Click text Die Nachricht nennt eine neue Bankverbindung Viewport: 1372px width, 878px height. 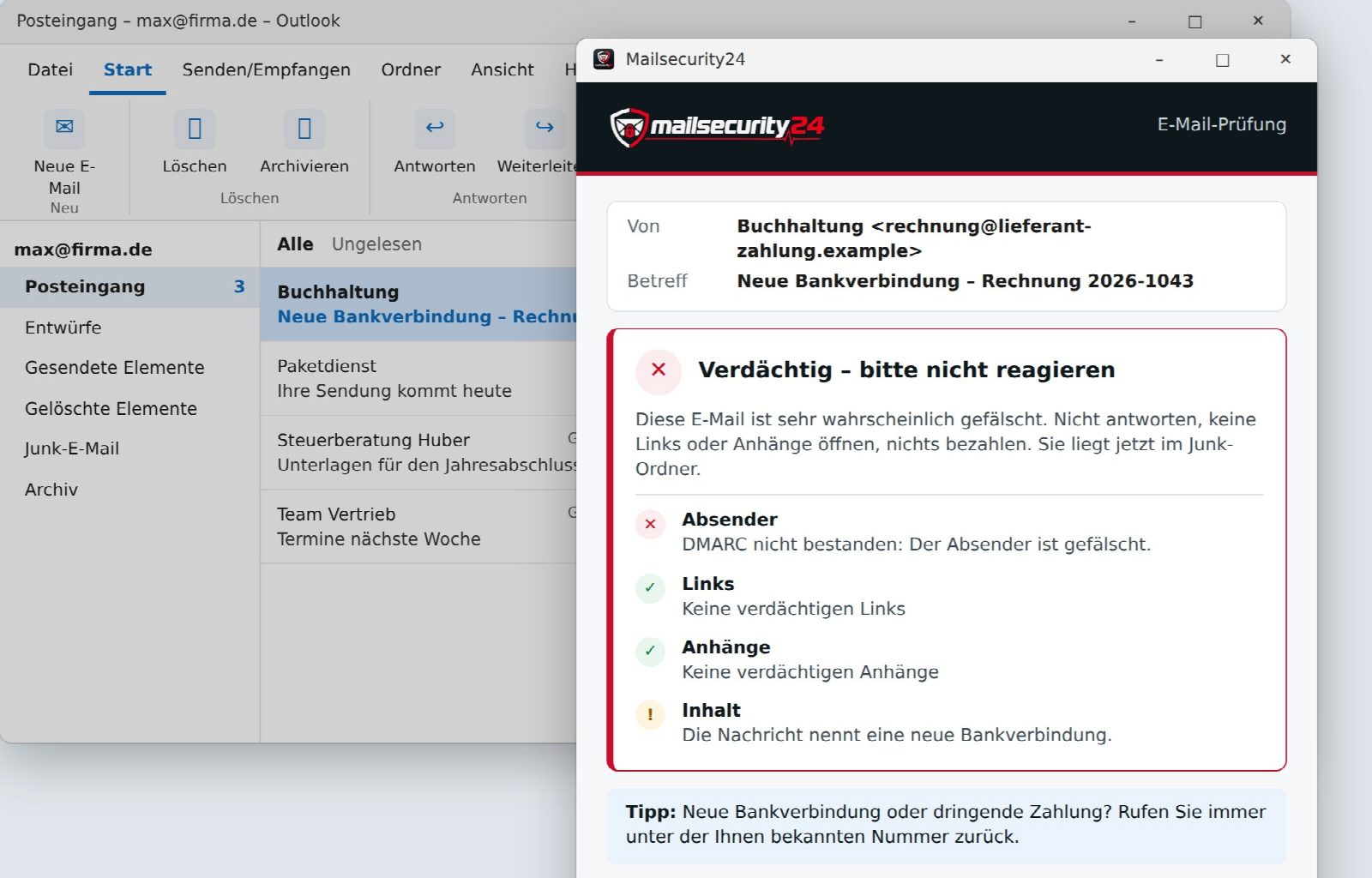pyautogui.click(x=896, y=735)
